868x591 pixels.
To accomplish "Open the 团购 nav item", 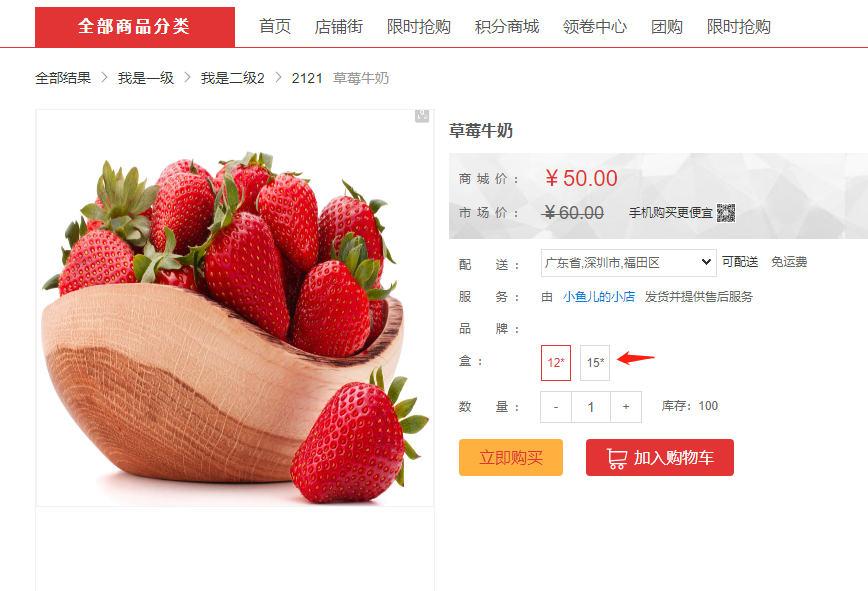I will (x=666, y=27).
